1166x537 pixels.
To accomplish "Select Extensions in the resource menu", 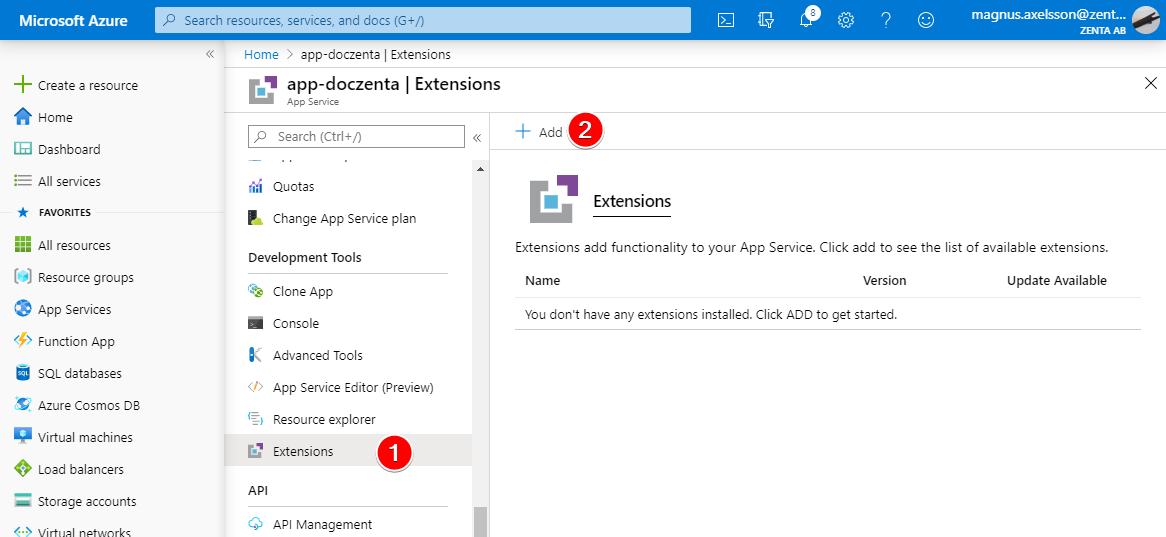I will click(x=303, y=451).
